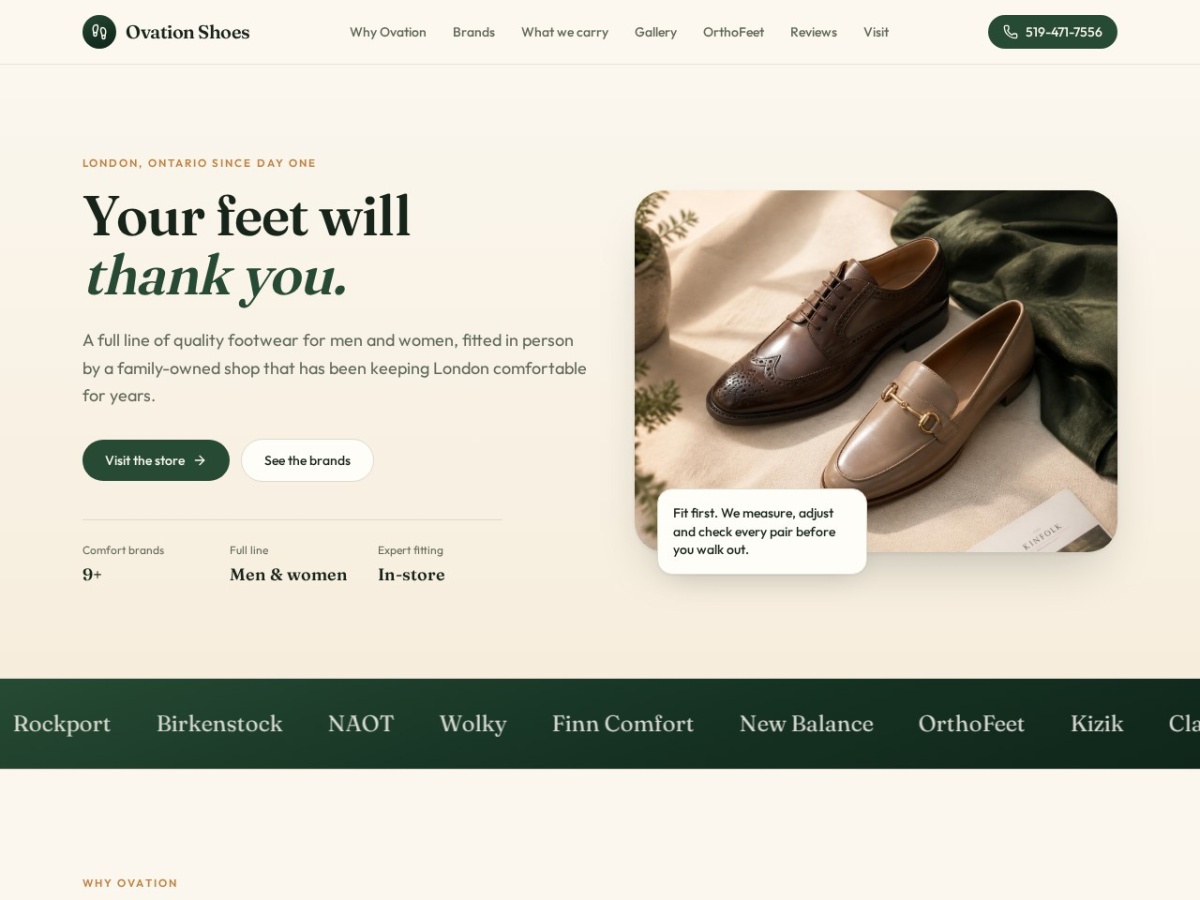1200x900 pixels.
Task: Call 519-471-7556 via header button
Action: click(x=1052, y=32)
